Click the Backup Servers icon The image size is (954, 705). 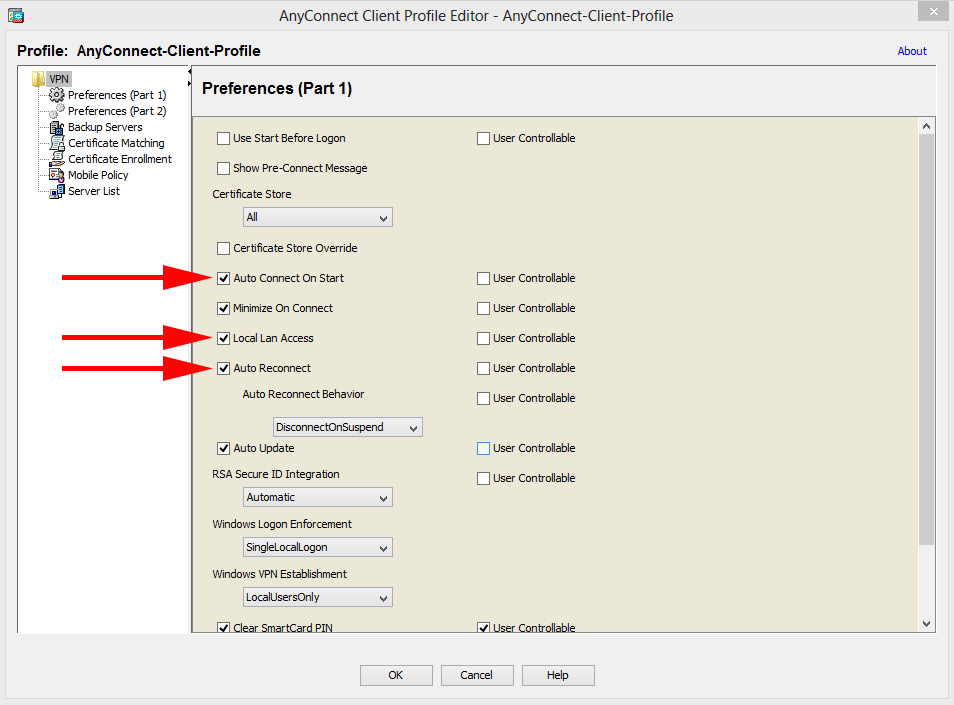(57, 127)
